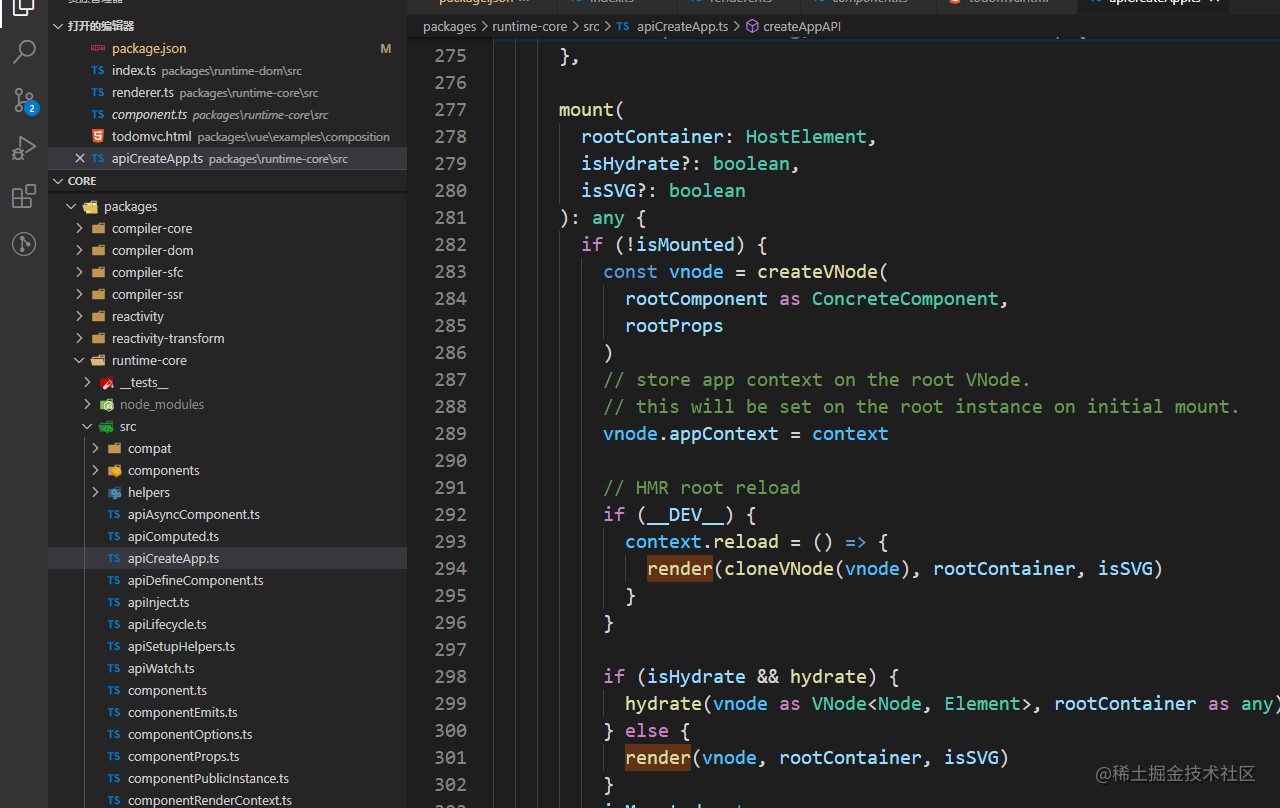Expand the compiler-ssr folder
This screenshot has height=808, width=1280.
(x=79, y=294)
